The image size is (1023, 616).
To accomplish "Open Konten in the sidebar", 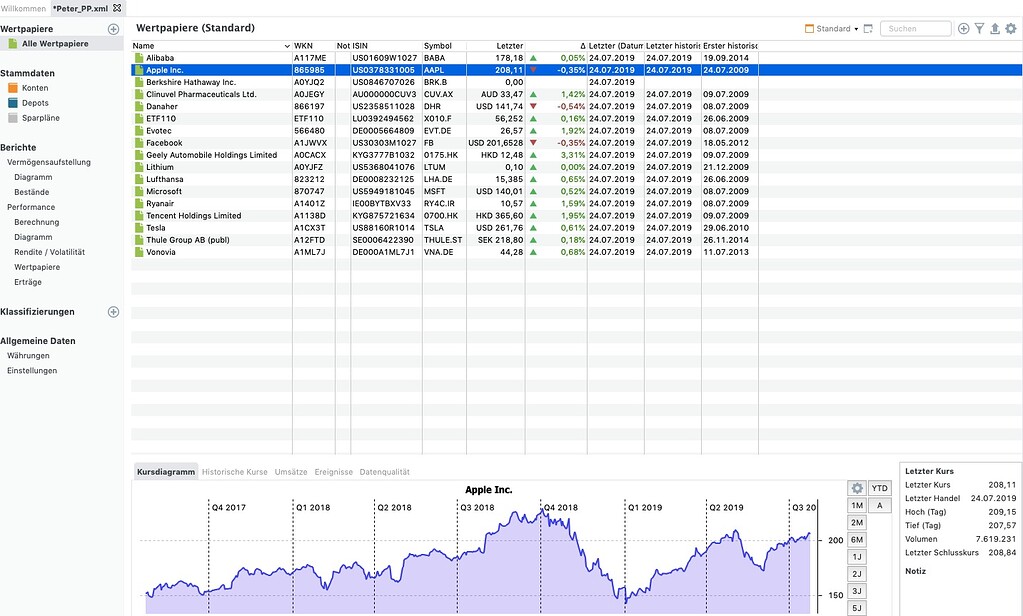I will pyautogui.click(x=35, y=88).
